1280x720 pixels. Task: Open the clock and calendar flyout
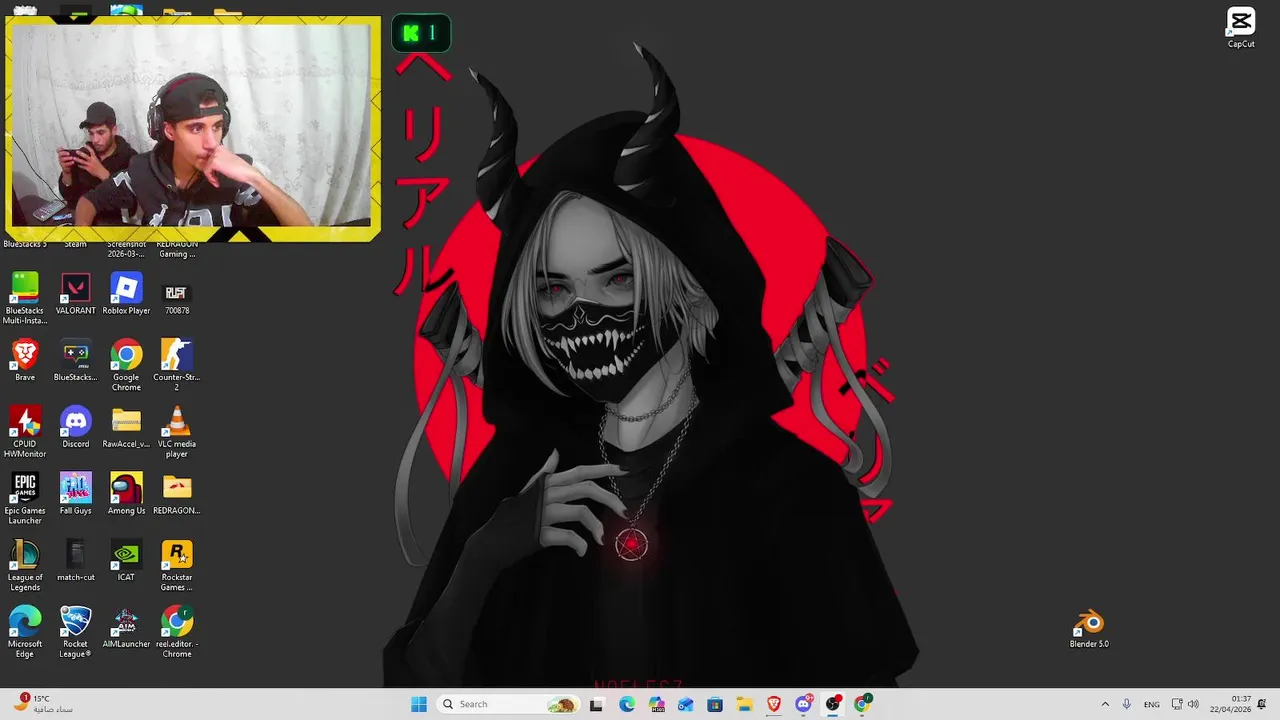click(x=1231, y=704)
